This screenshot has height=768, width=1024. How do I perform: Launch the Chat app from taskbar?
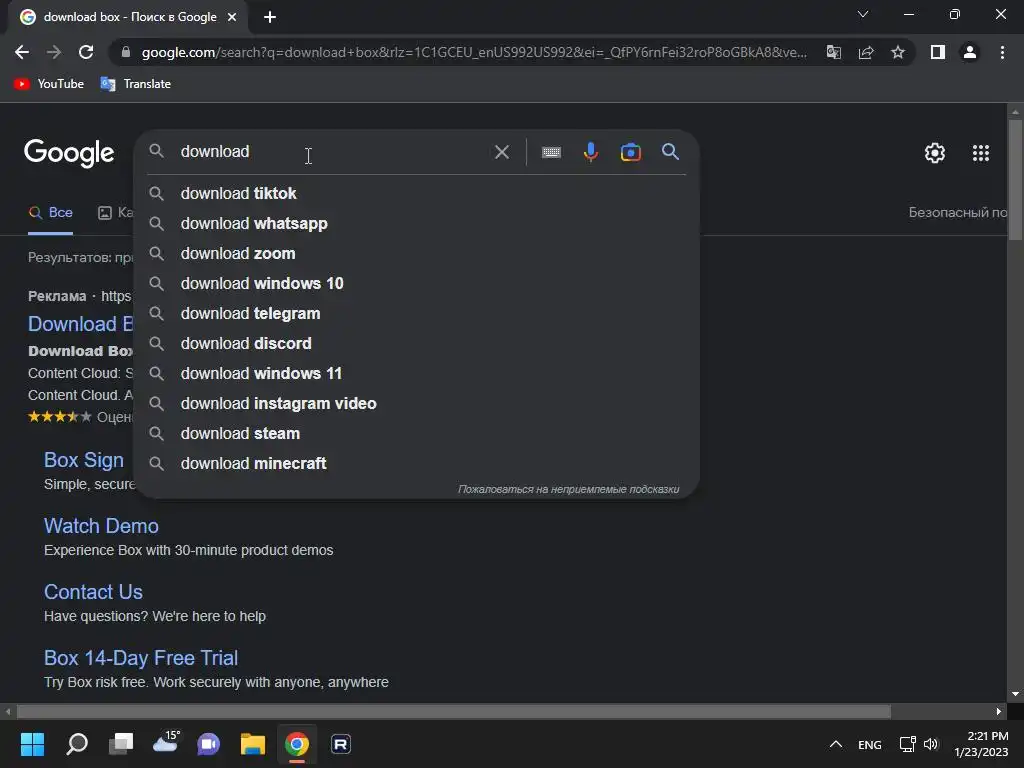click(x=208, y=744)
